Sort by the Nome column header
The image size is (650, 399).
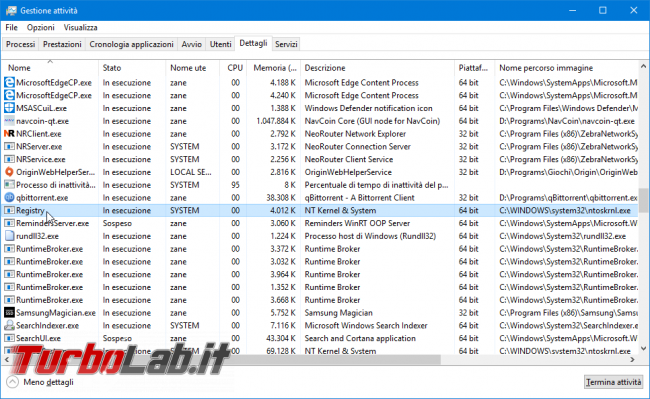pyautogui.click(x=50, y=68)
